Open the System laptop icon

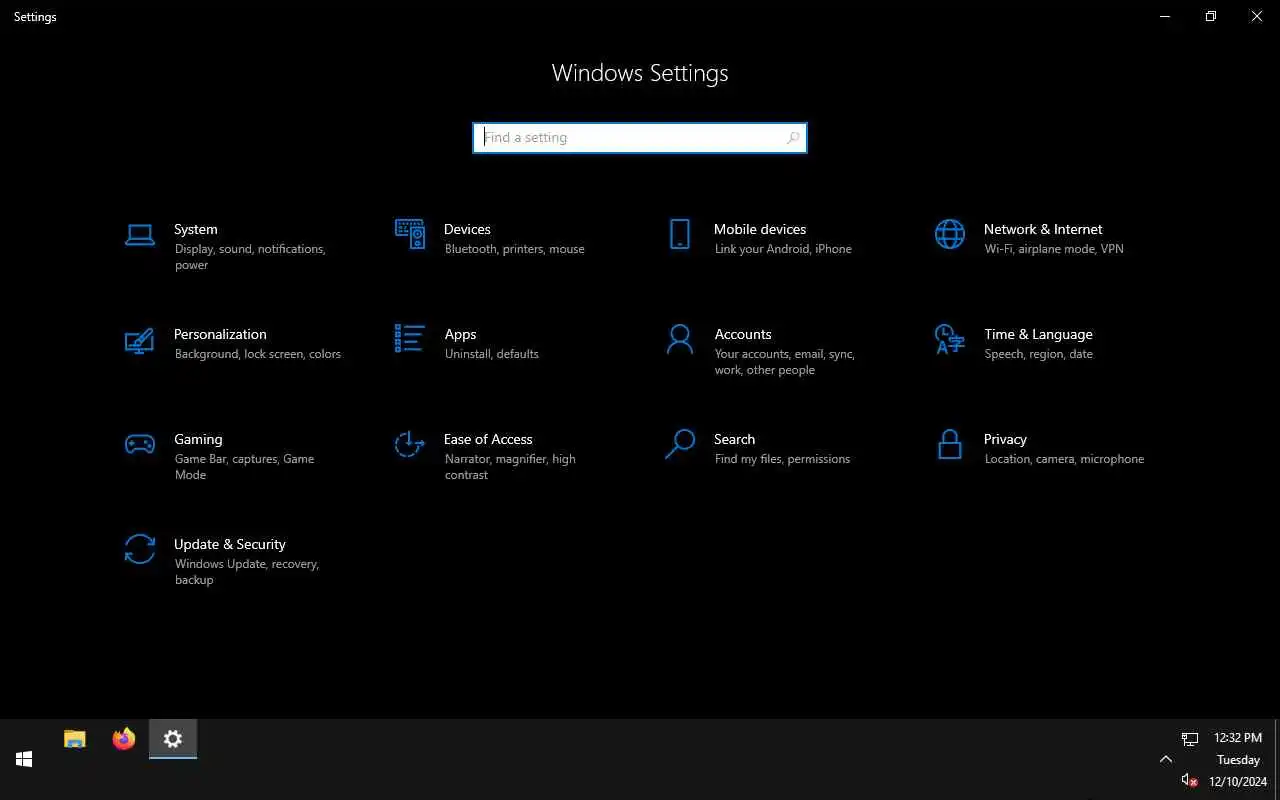tap(140, 235)
